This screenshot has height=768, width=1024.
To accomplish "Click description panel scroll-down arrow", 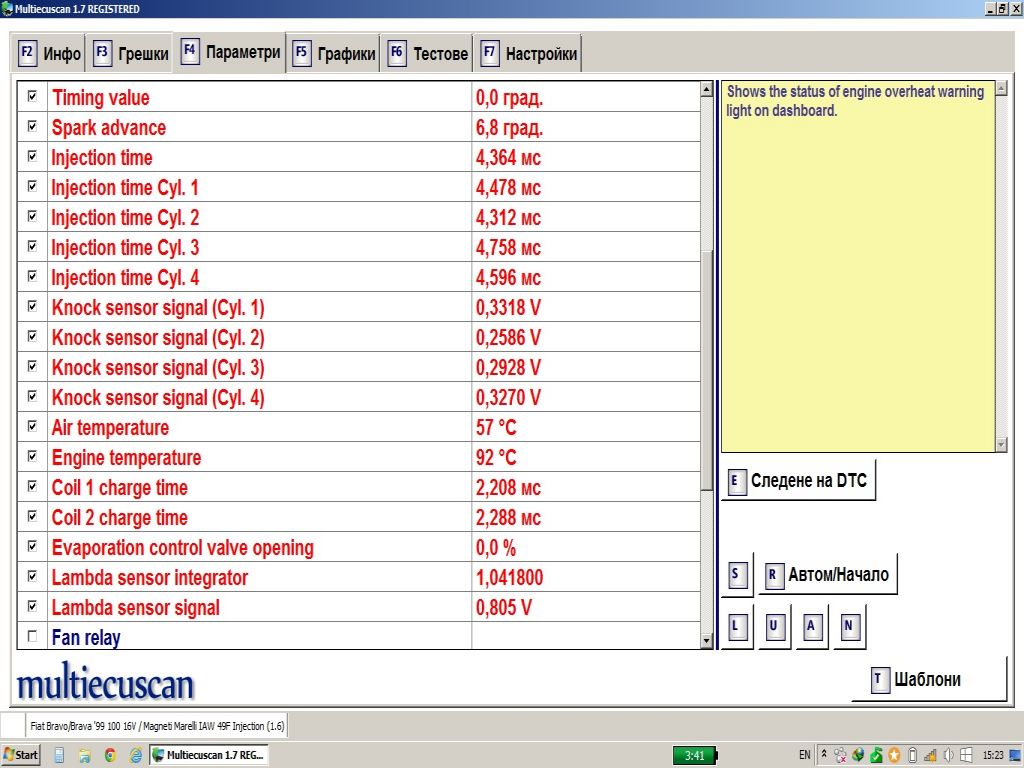I will [1002, 444].
